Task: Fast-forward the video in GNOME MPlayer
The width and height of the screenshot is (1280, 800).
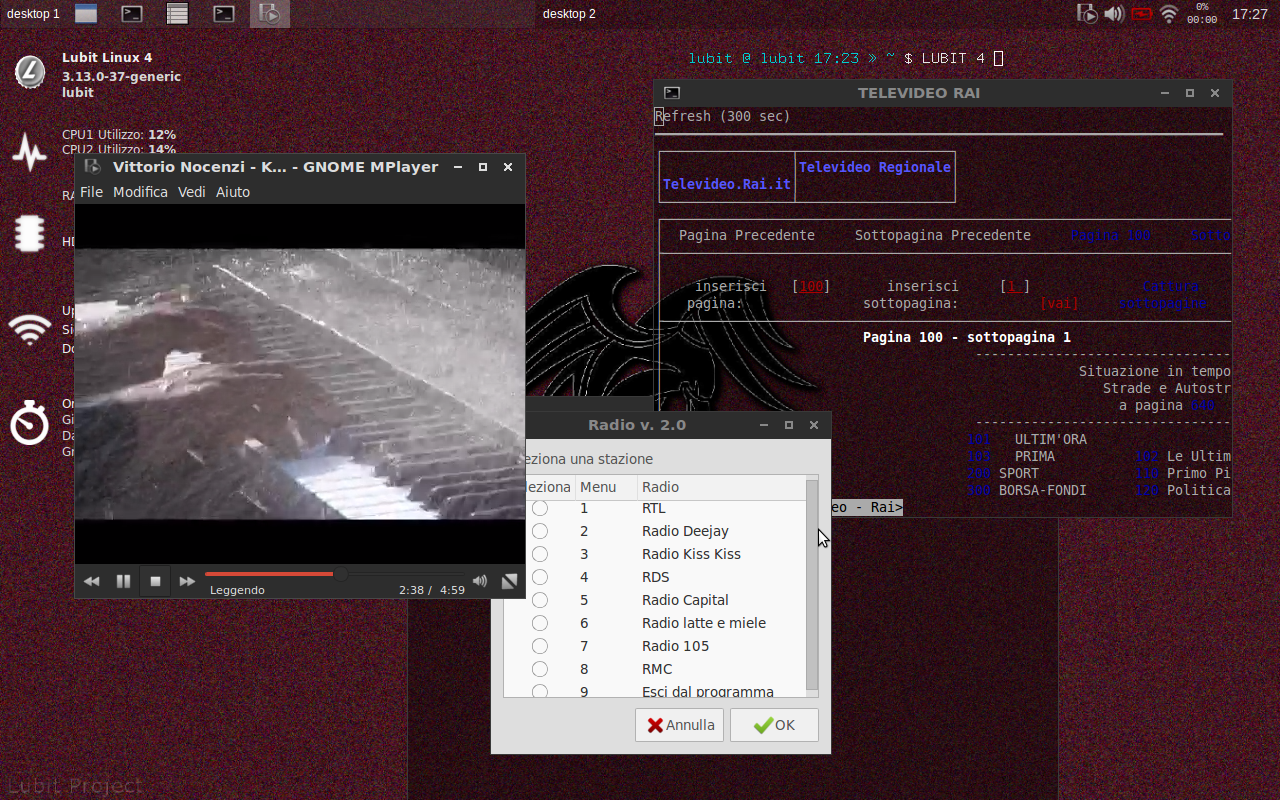Action: point(187,581)
